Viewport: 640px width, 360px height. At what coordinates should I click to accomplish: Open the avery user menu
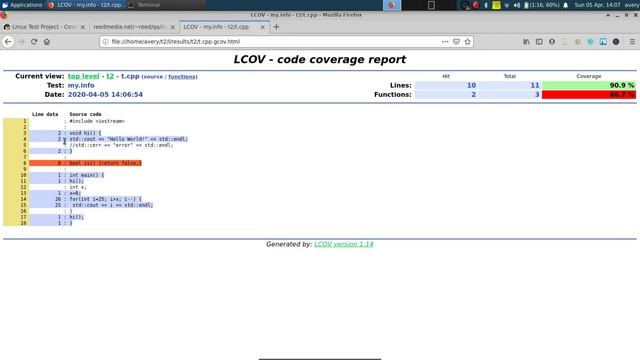[632, 5]
